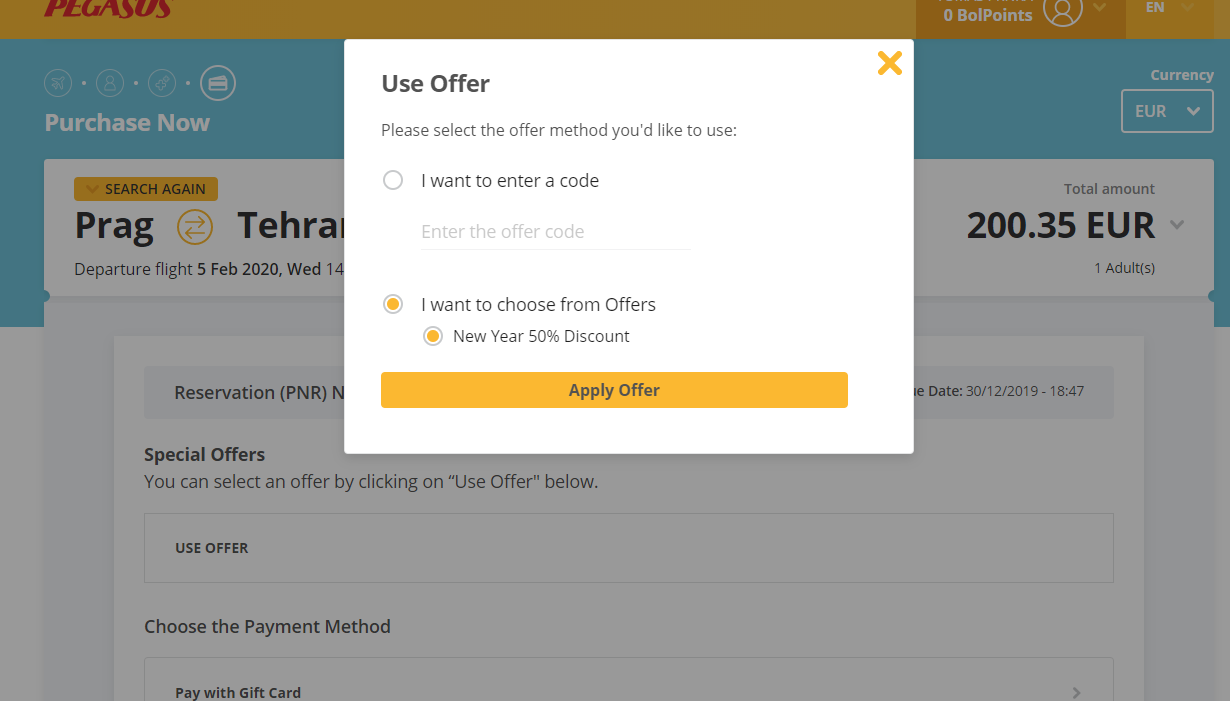
Task: Click the flight step airplane icon
Action: tap(58, 82)
